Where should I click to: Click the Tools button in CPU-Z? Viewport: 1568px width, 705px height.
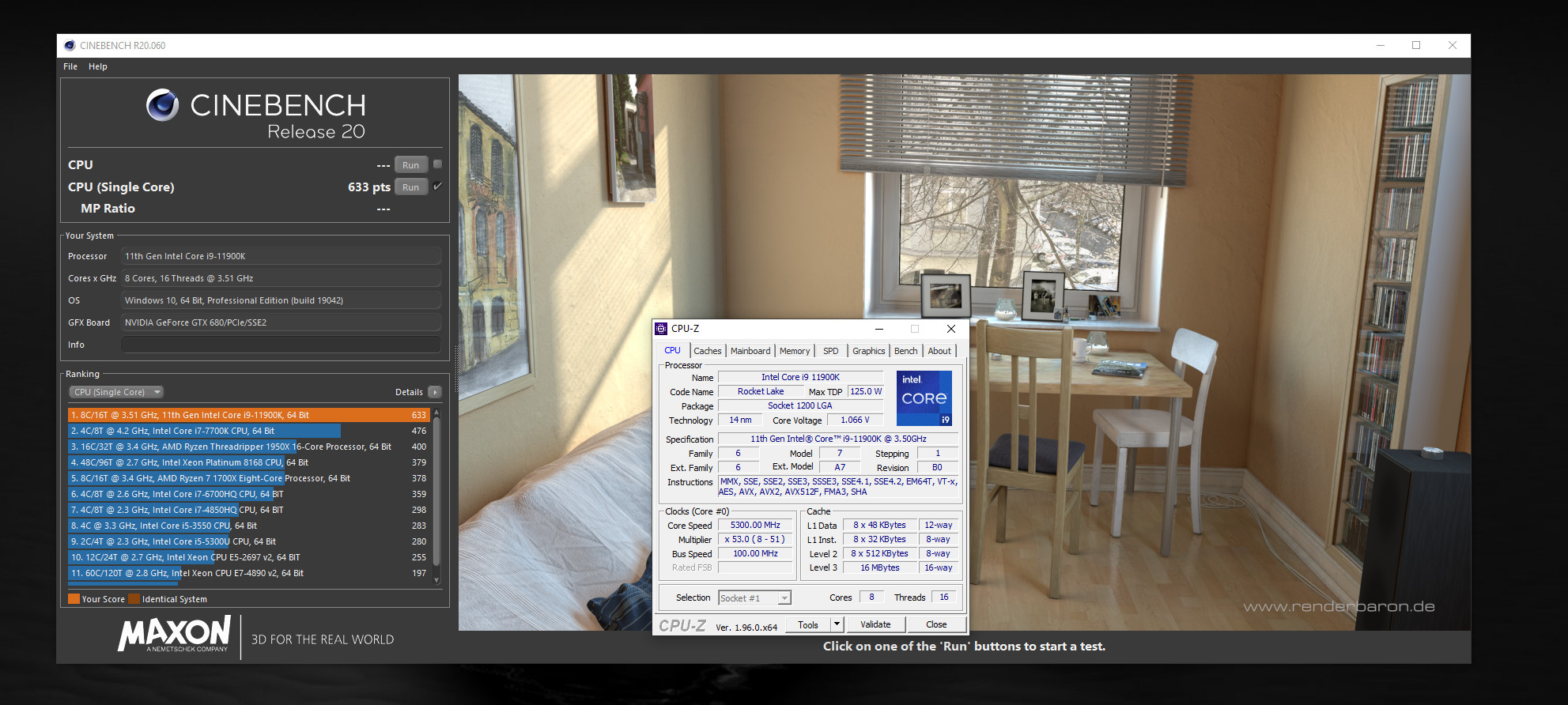click(x=808, y=624)
